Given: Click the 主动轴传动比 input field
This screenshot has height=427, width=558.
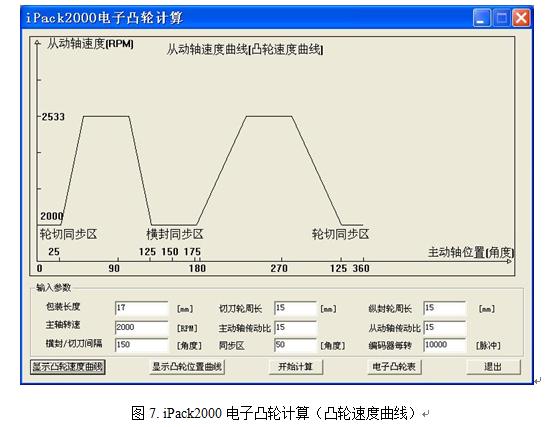Looking at the screenshot, I should coord(295,327).
